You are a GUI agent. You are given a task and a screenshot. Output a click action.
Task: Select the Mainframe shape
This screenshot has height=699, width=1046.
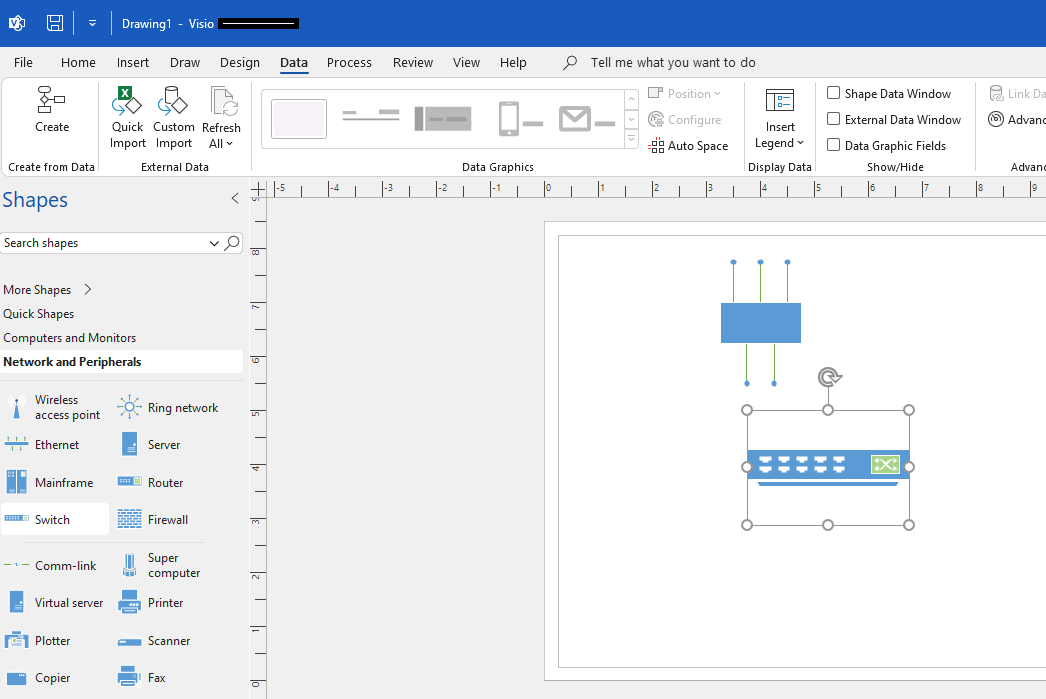[x=49, y=482]
